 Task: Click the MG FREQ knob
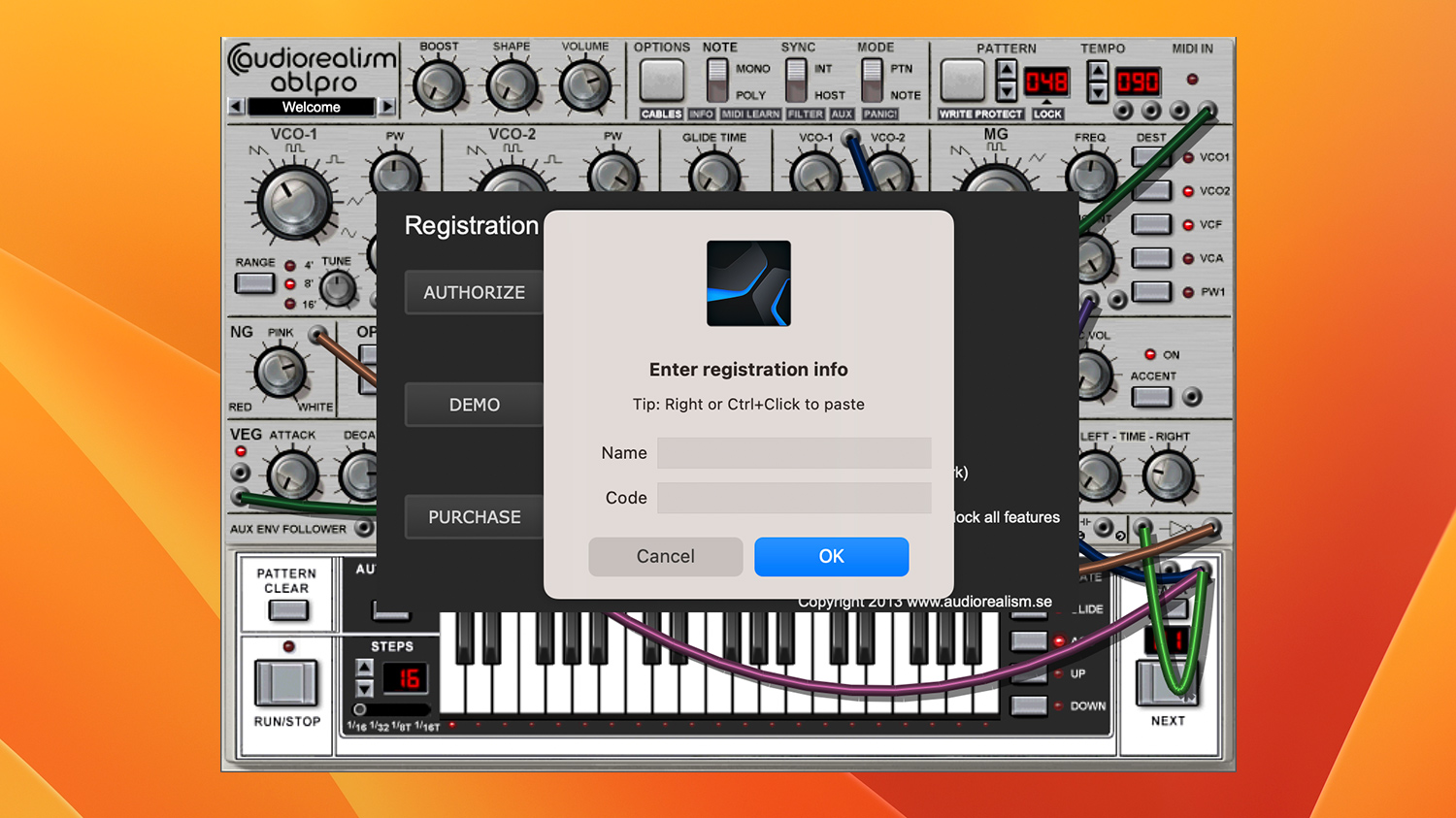tap(1090, 176)
